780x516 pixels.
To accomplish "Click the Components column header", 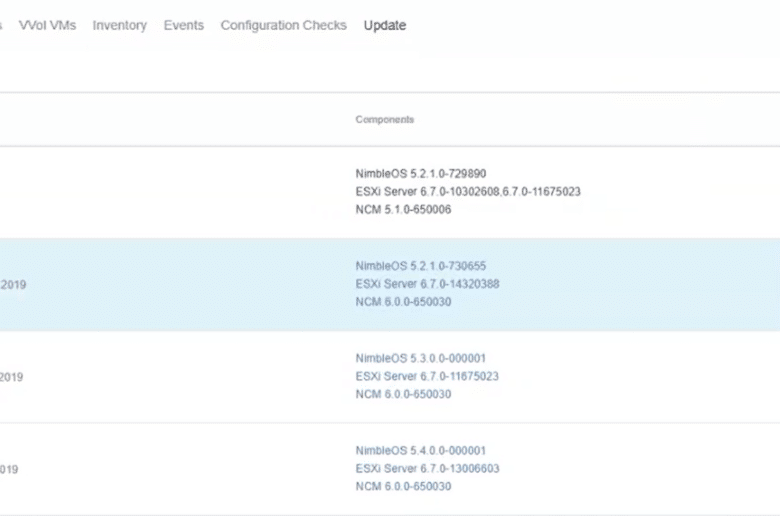I will pos(385,119).
